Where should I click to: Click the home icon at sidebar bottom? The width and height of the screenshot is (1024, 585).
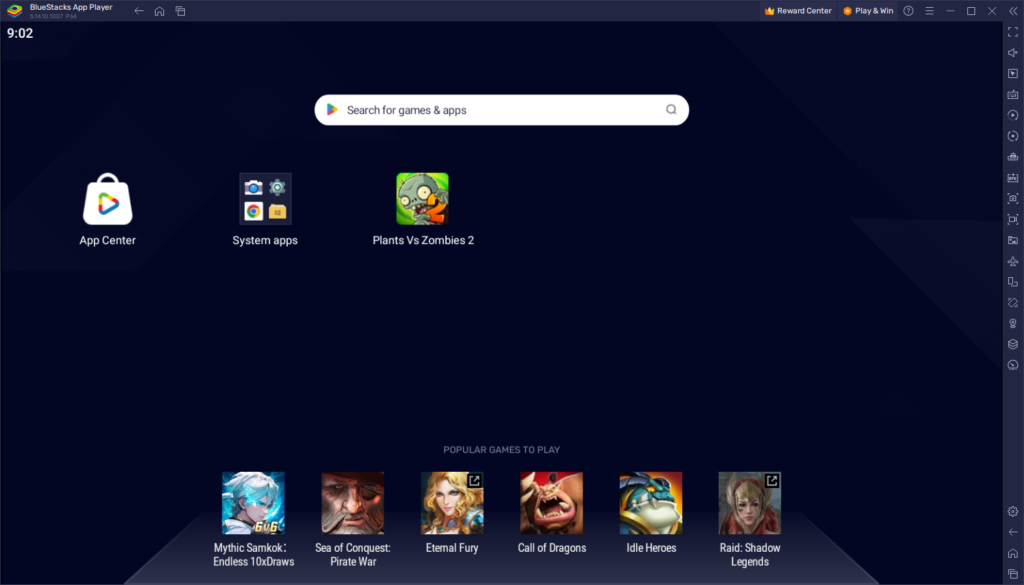pyautogui.click(x=1013, y=553)
